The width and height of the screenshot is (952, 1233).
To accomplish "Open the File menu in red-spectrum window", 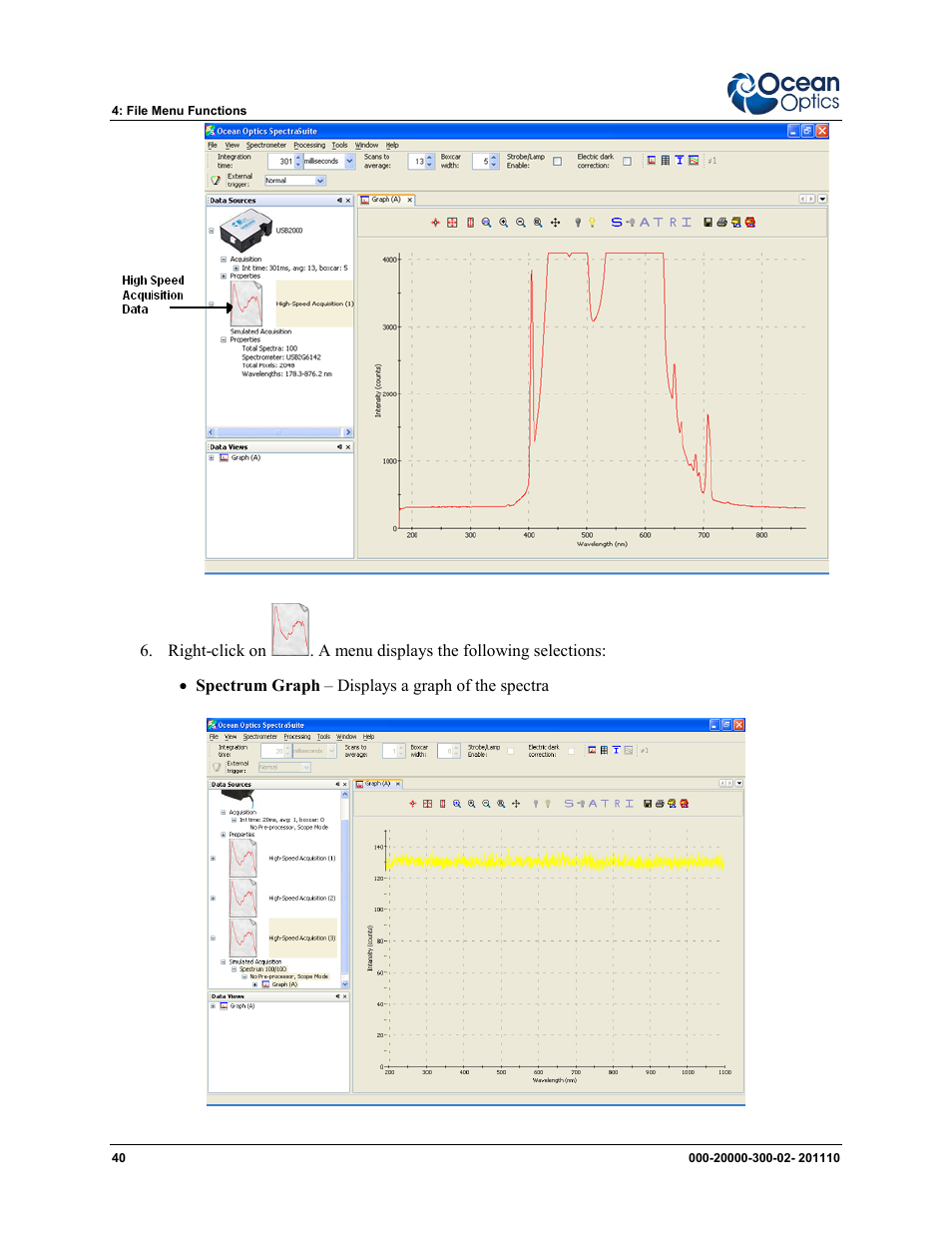I will click(213, 145).
